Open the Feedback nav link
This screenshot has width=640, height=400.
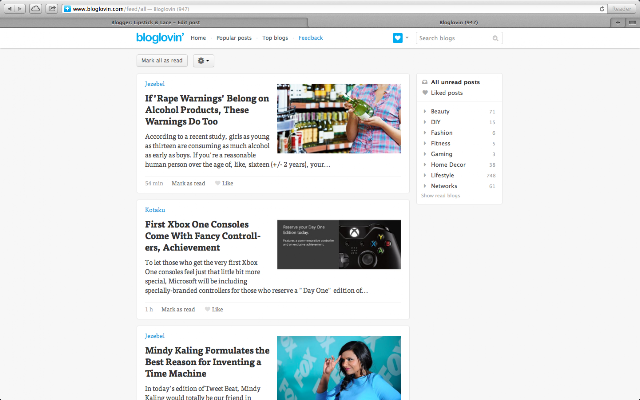point(310,38)
